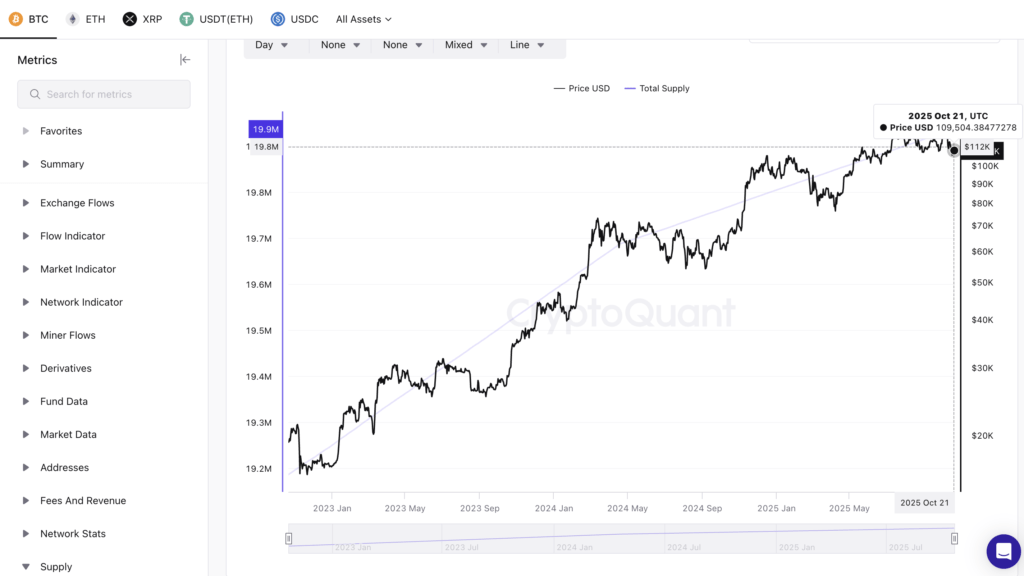The width and height of the screenshot is (1024, 576).
Task: Toggle Price USD series in legend
Action: (582, 88)
